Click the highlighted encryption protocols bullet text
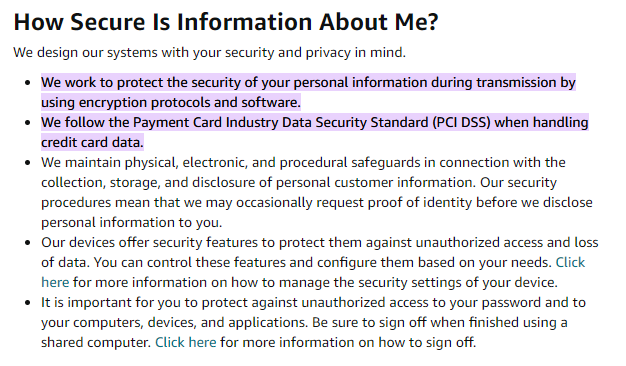This screenshot has width=626, height=366. pos(308,92)
